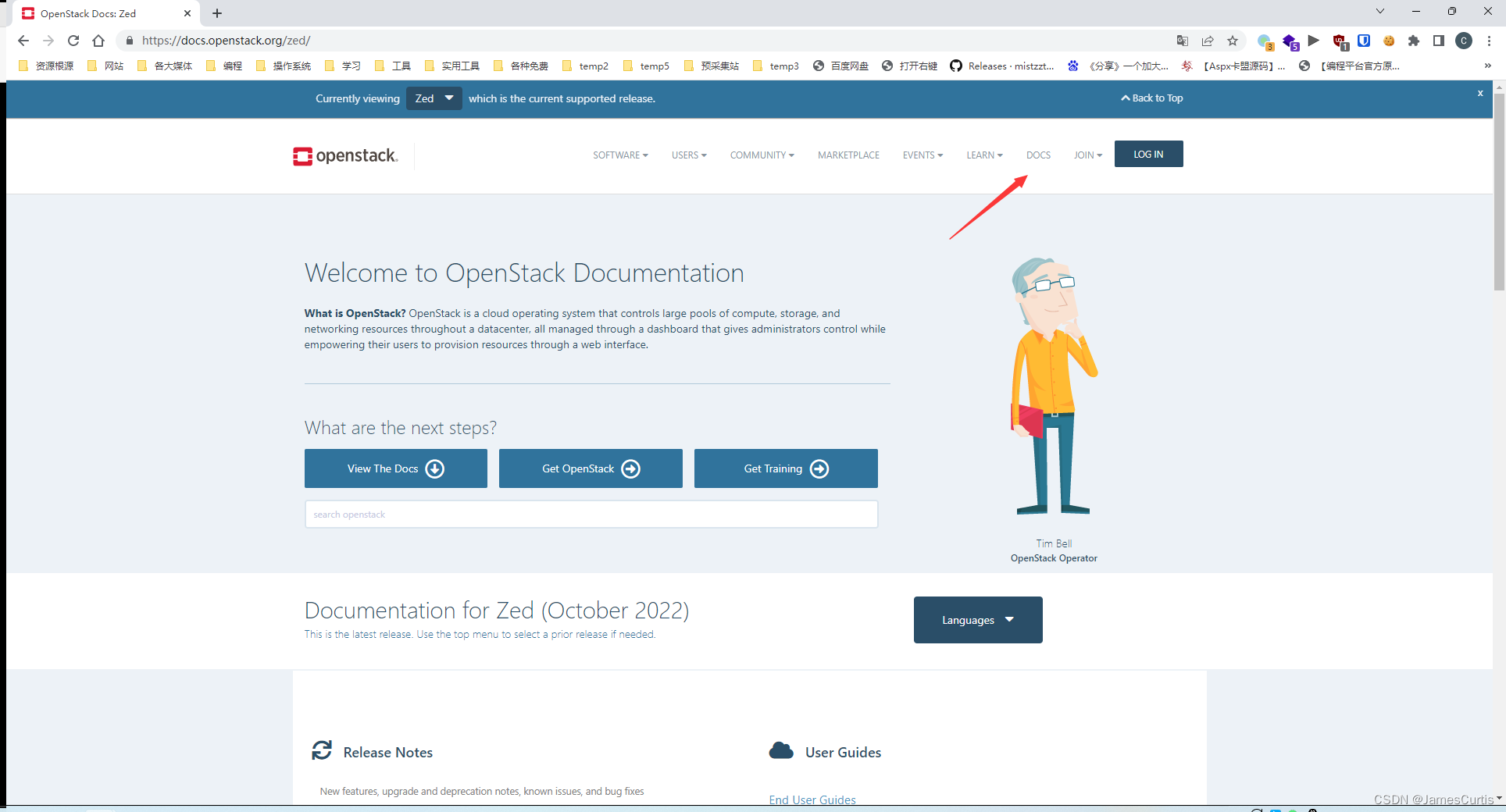Click the browser forward arrow
The width and height of the screenshot is (1506, 812).
[x=48, y=41]
